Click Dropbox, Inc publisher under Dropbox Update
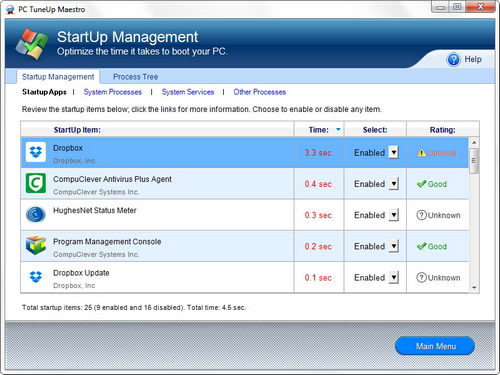The height and width of the screenshot is (375, 500). [x=74, y=286]
